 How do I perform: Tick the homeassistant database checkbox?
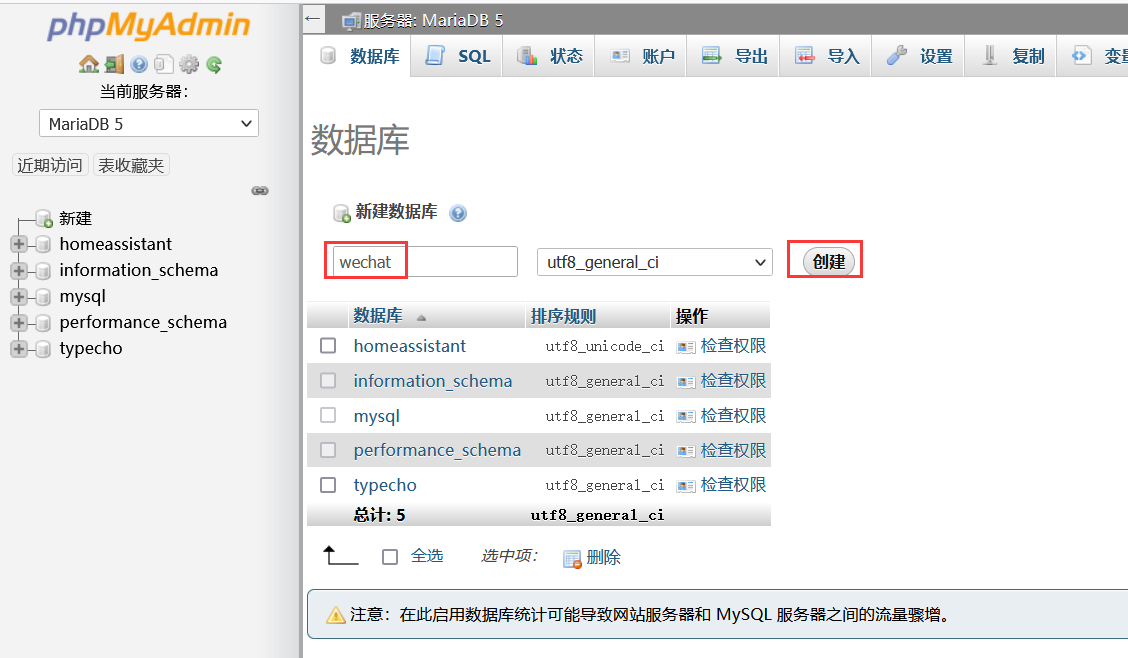[328, 346]
